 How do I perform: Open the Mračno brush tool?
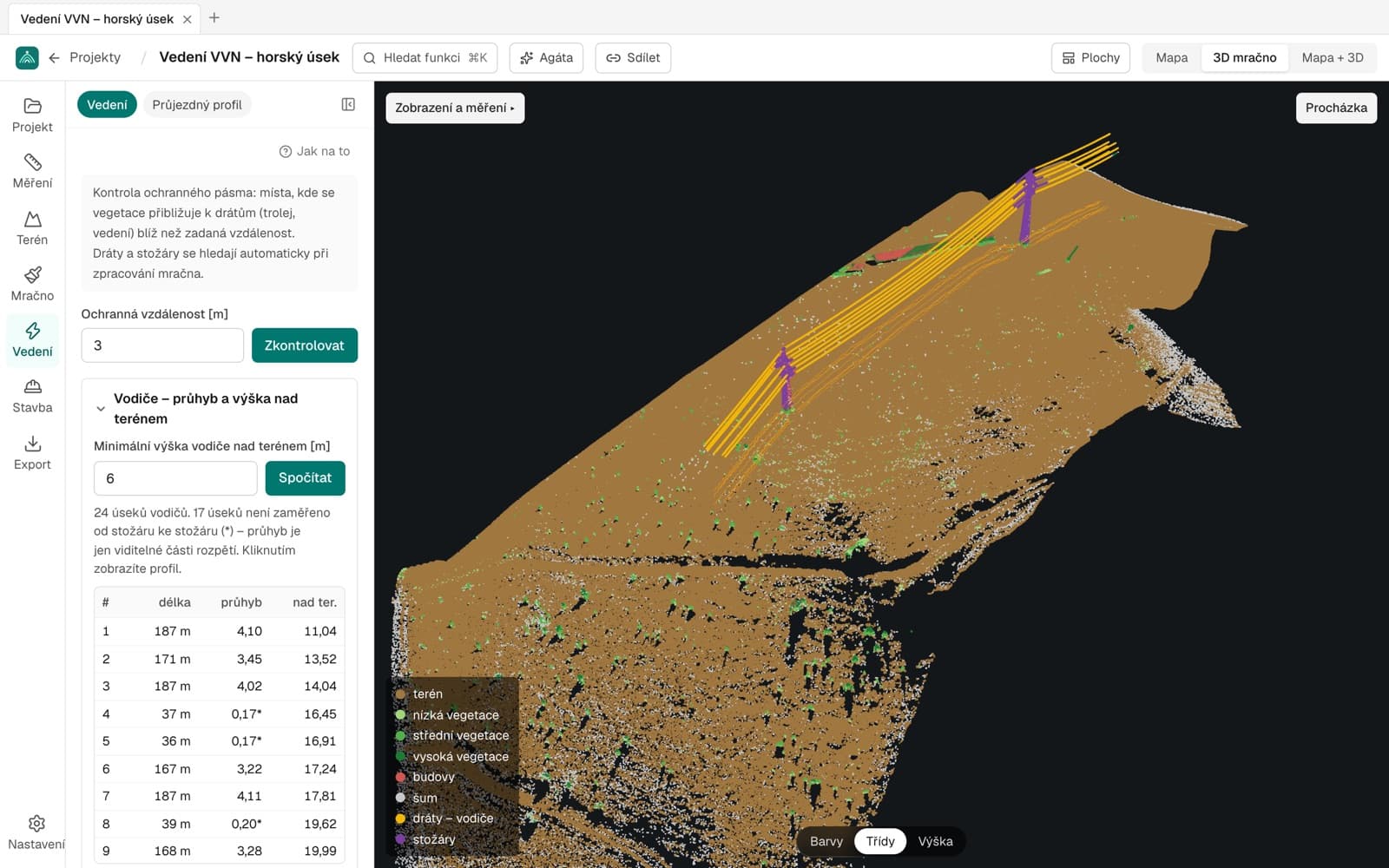(32, 284)
